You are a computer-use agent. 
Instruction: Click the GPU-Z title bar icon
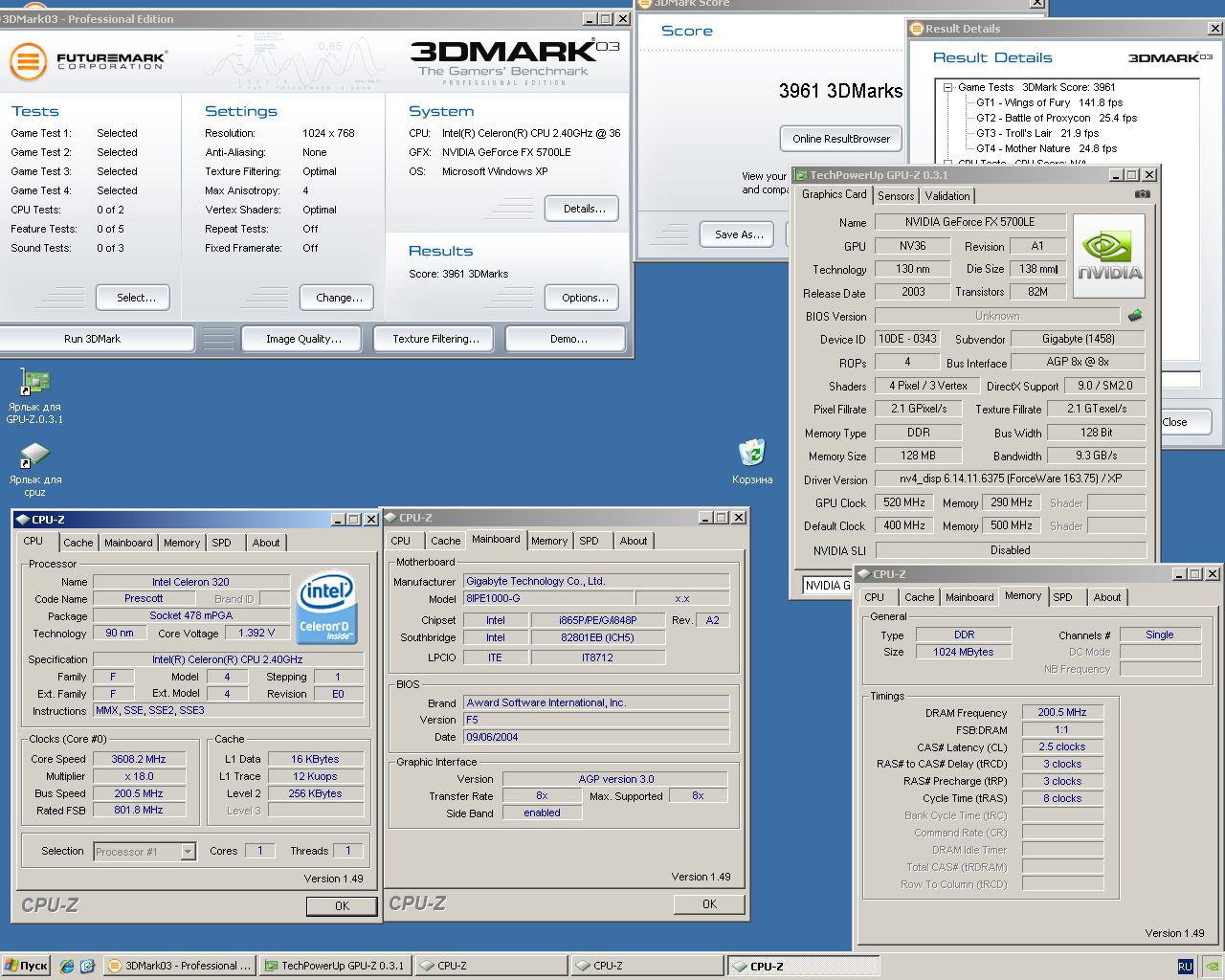(x=801, y=175)
